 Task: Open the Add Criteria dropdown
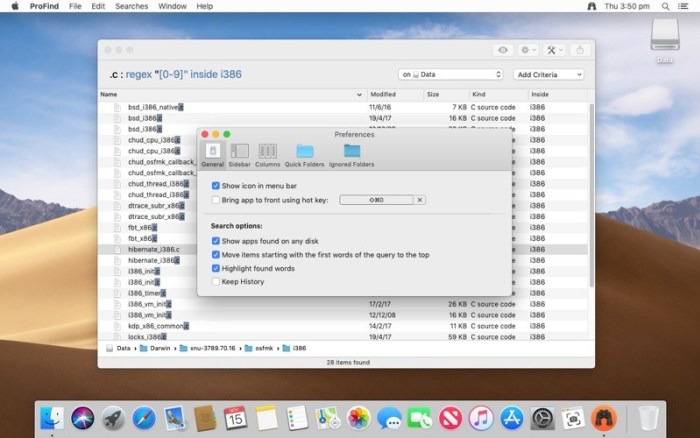[549, 74]
